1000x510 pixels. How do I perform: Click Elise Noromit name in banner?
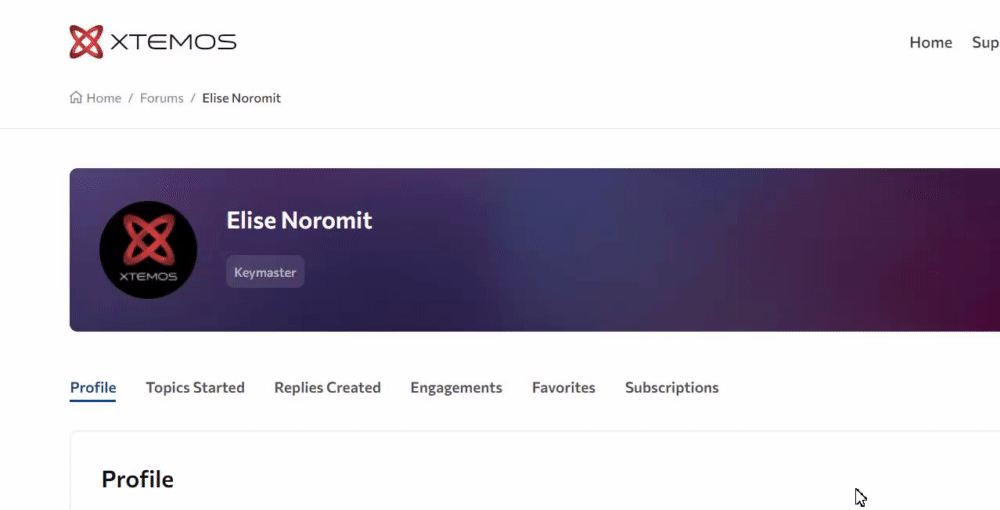(x=299, y=221)
